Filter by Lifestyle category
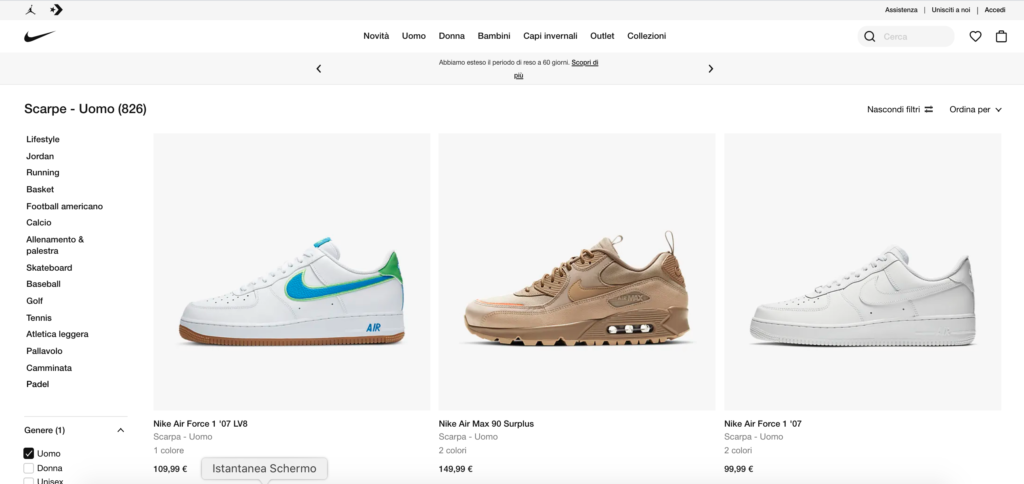 coord(42,139)
